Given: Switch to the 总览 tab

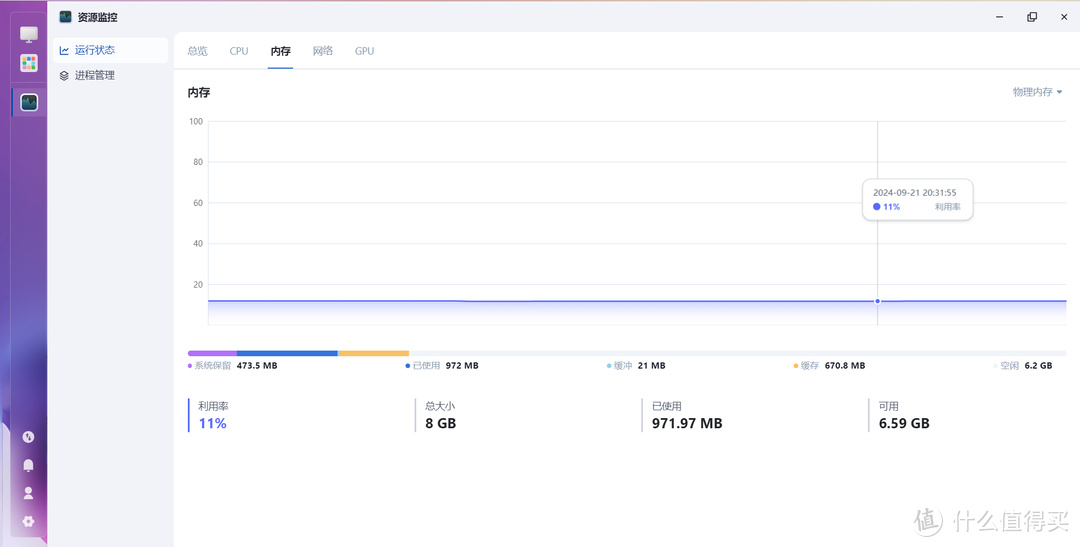Looking at the screenshot, I should click(x=198, y=51).
